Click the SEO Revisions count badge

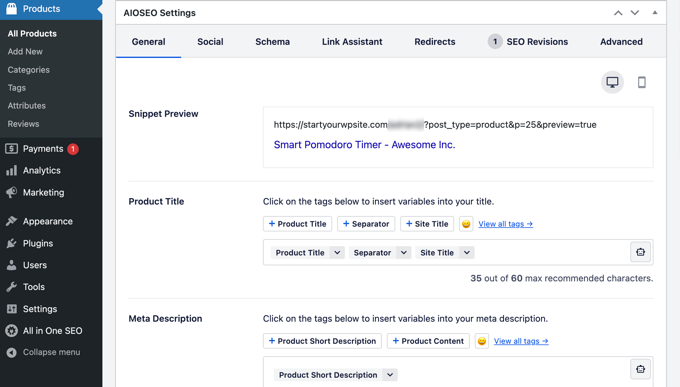(x=495, y=42)
